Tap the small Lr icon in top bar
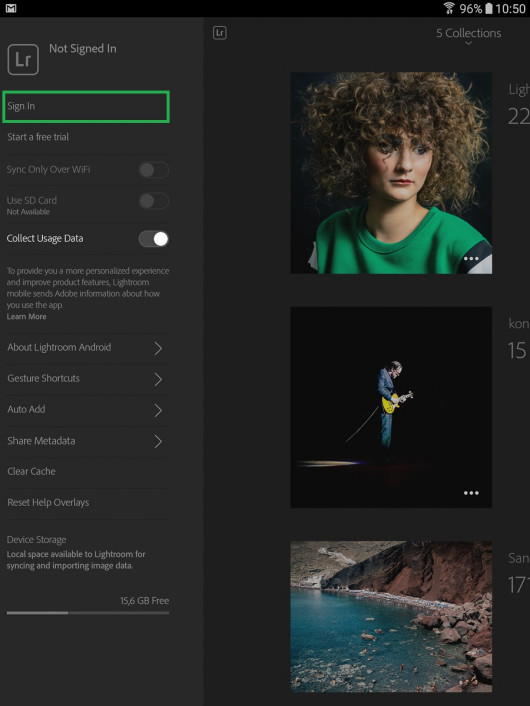This screenshot has height=706, width=530. click(x=220, y=33)
